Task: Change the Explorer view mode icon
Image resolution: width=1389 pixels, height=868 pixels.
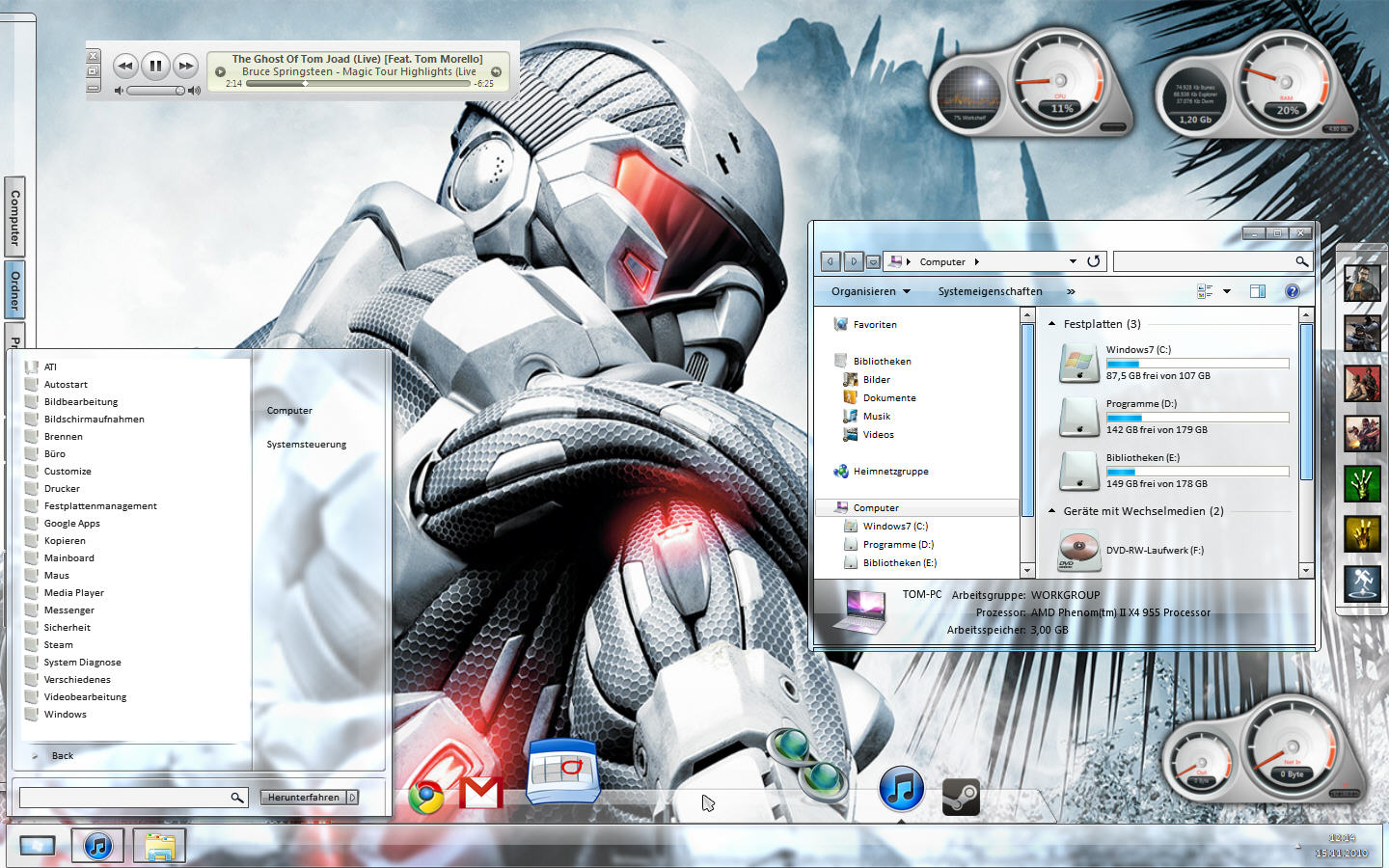Action: pyautogui.click(x=1205, y=291)
